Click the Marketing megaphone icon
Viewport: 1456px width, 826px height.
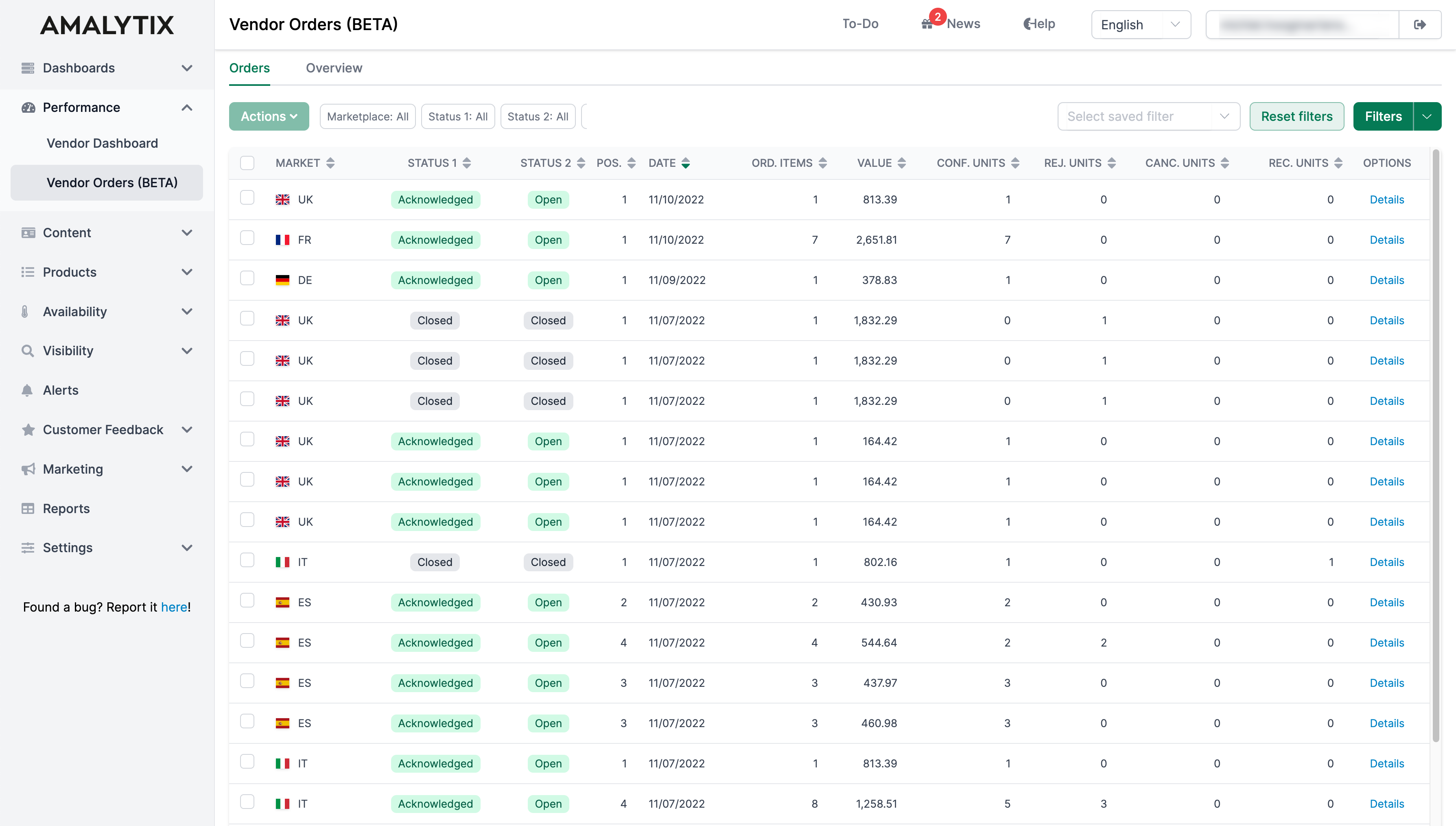click(28, 469)
